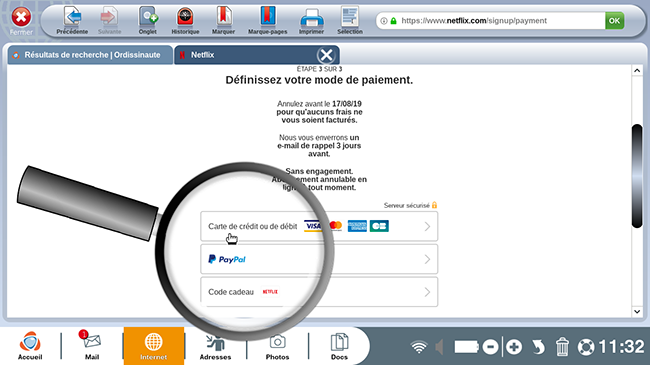Close the Netflix tab with X

[326, 55]
